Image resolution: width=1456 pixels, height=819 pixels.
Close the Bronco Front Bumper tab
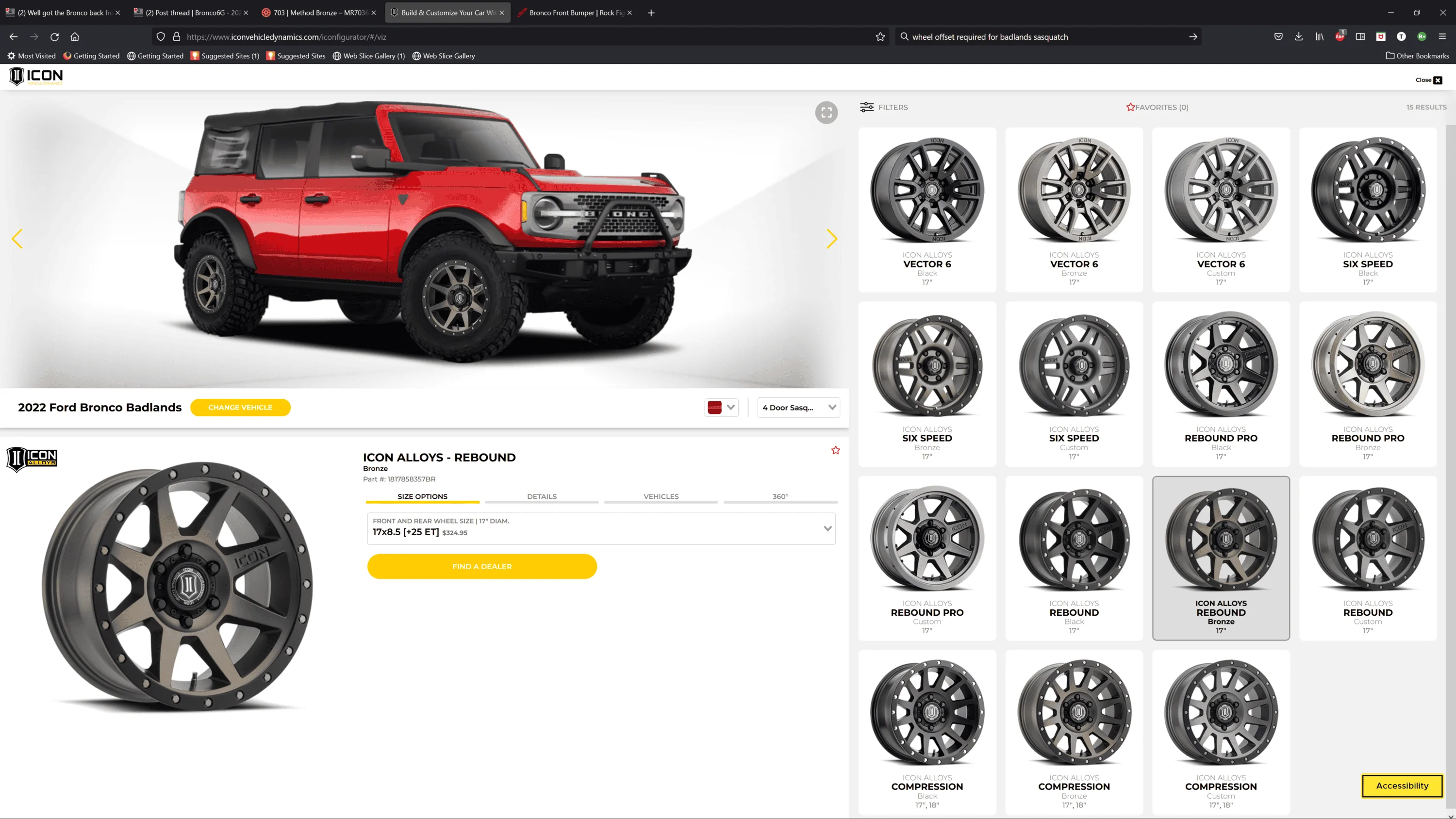click(629, 13)
